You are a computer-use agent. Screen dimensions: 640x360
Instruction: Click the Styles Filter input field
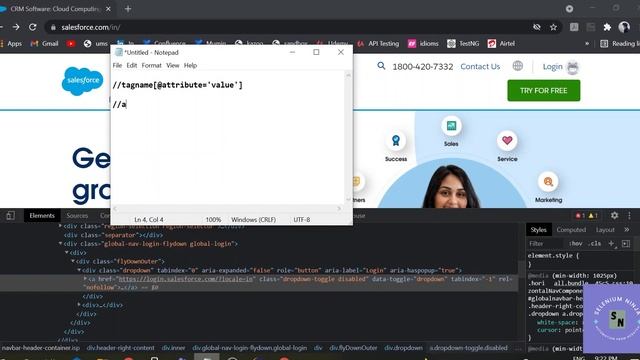click(546, 244)
